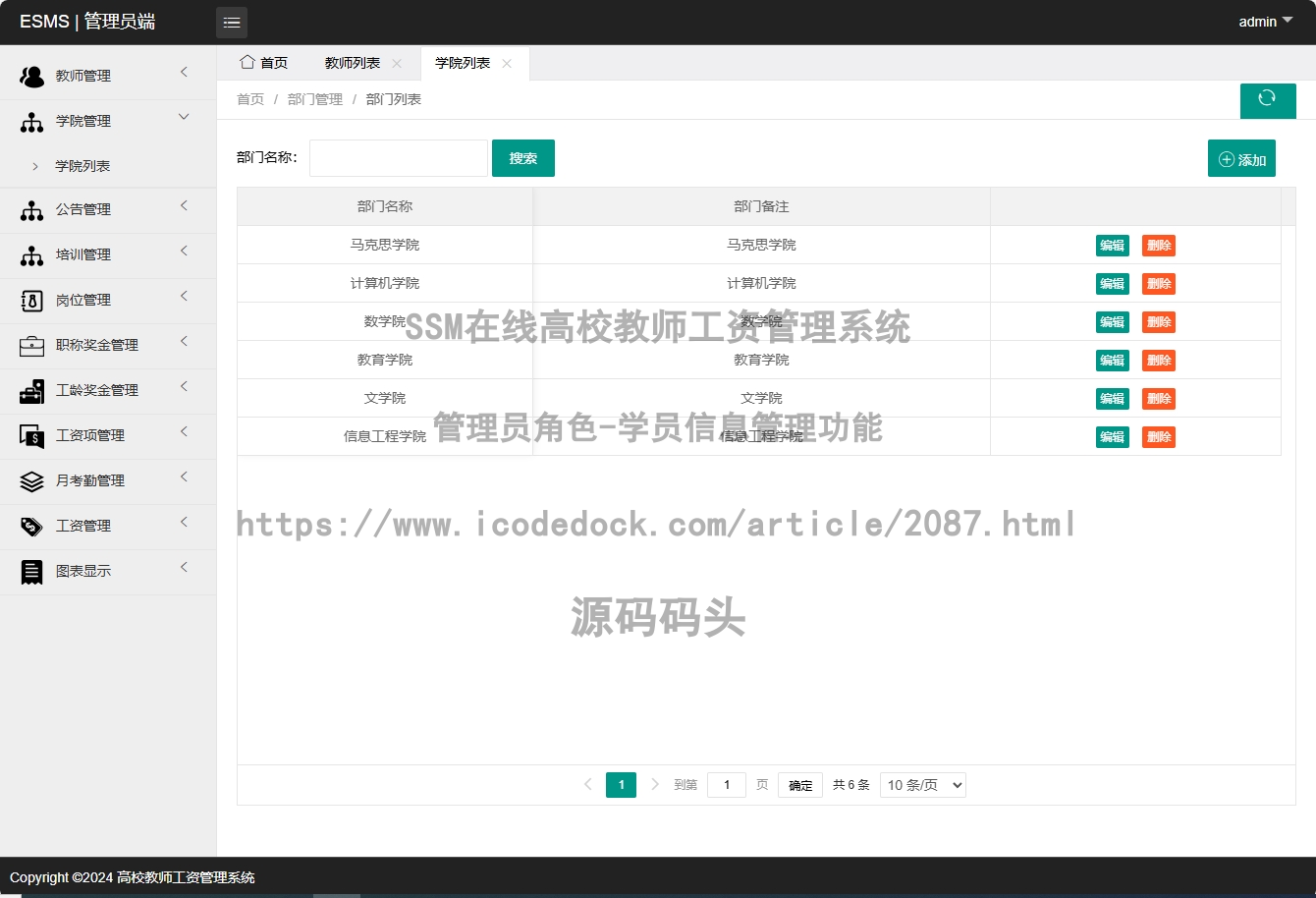
Task: Click the 工资项管理 money monitor icon
Action: tap(31, 436)
